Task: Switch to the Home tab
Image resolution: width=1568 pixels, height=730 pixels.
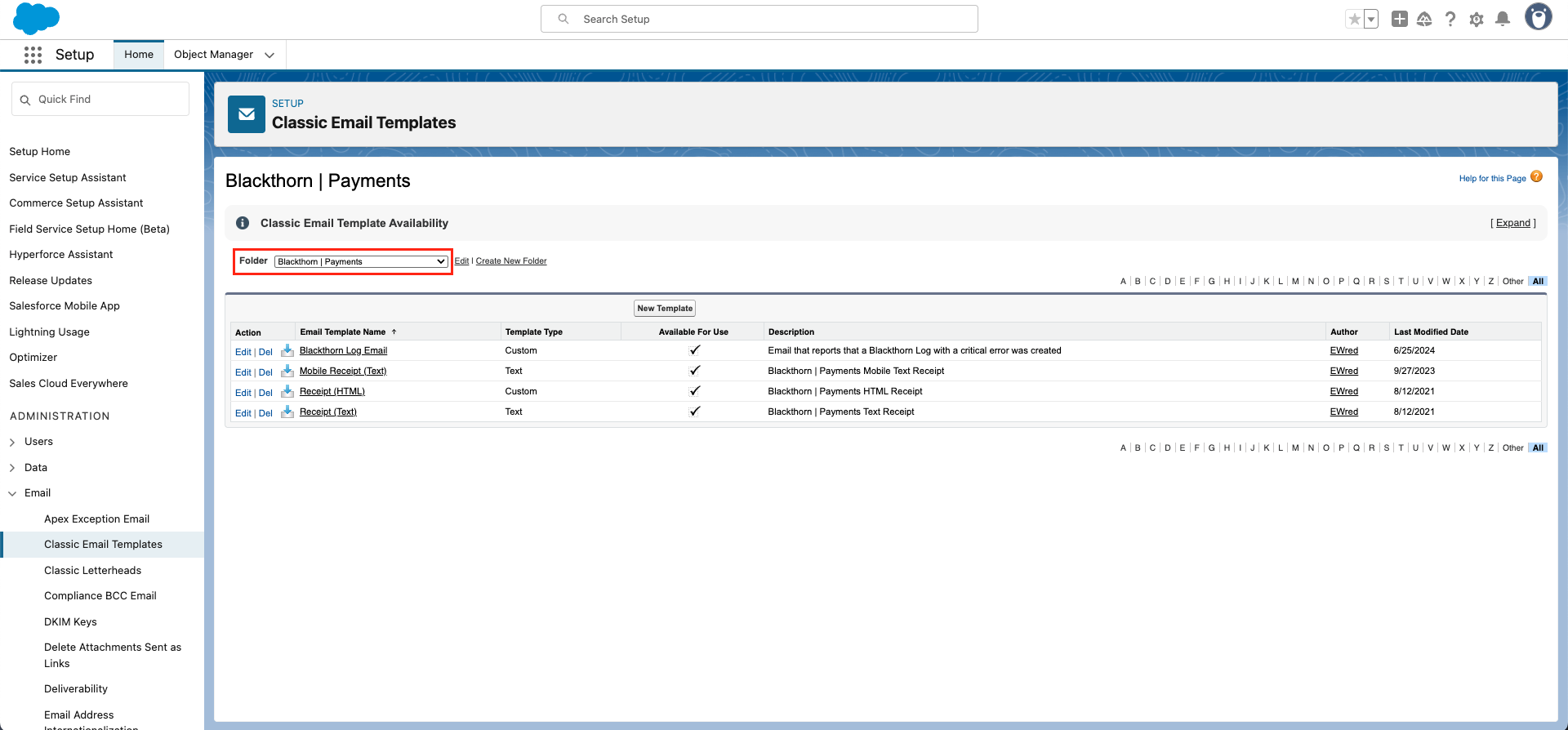Action: coord(139,55)
